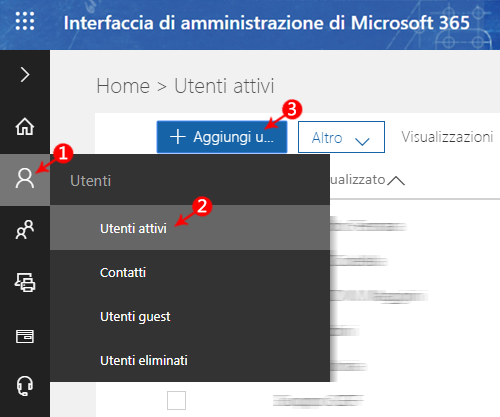The width and height of the screenshot is (500, 417).
Task: Click the Microsoft 365 admin center title
Action: (x=267, y=23)
